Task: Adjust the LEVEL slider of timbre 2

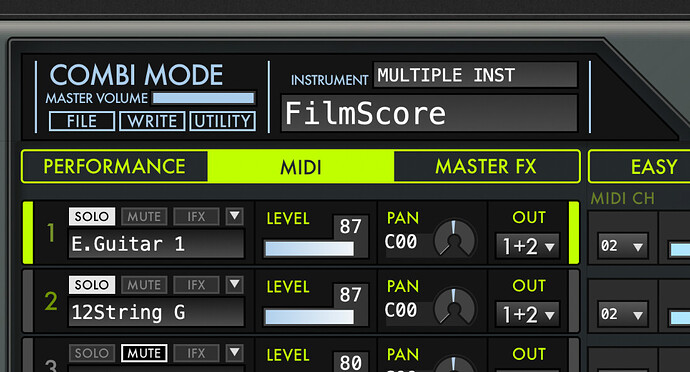Action: [x=310, y=317]
